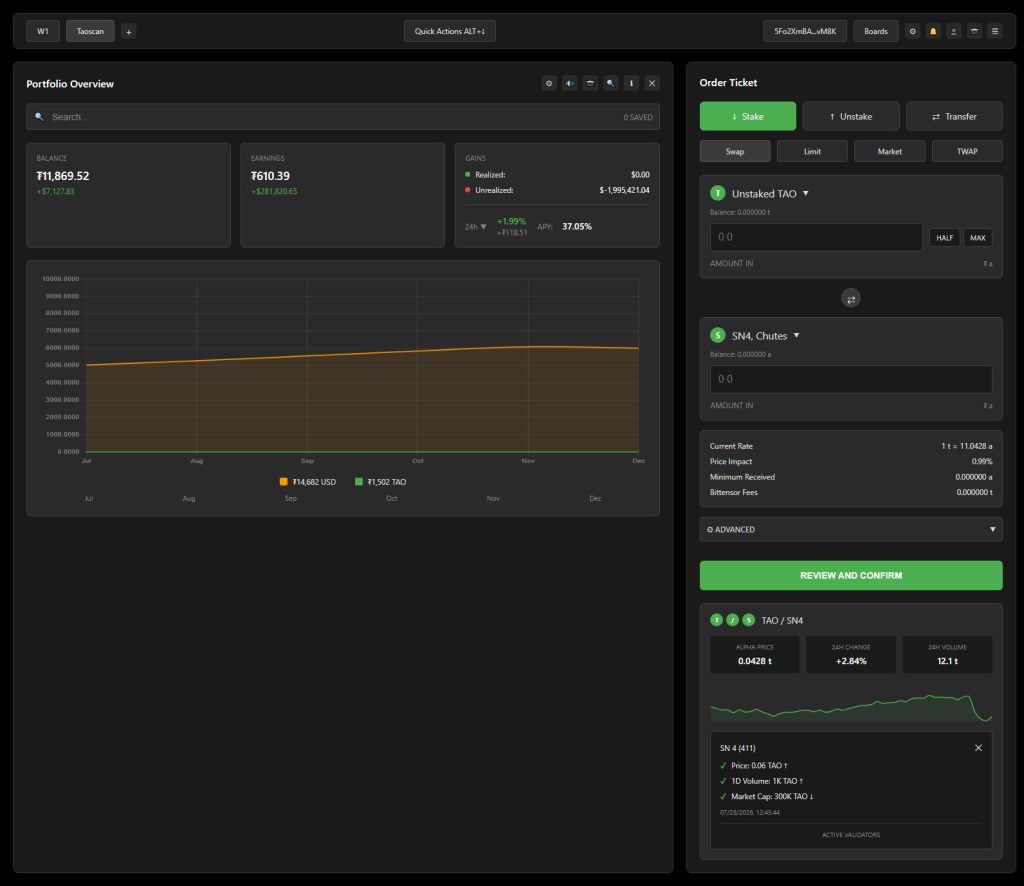The height and width of the screenshot is (886, 1024).
Task: Open the 24h gains period dropdown
Action: (475, 227)
